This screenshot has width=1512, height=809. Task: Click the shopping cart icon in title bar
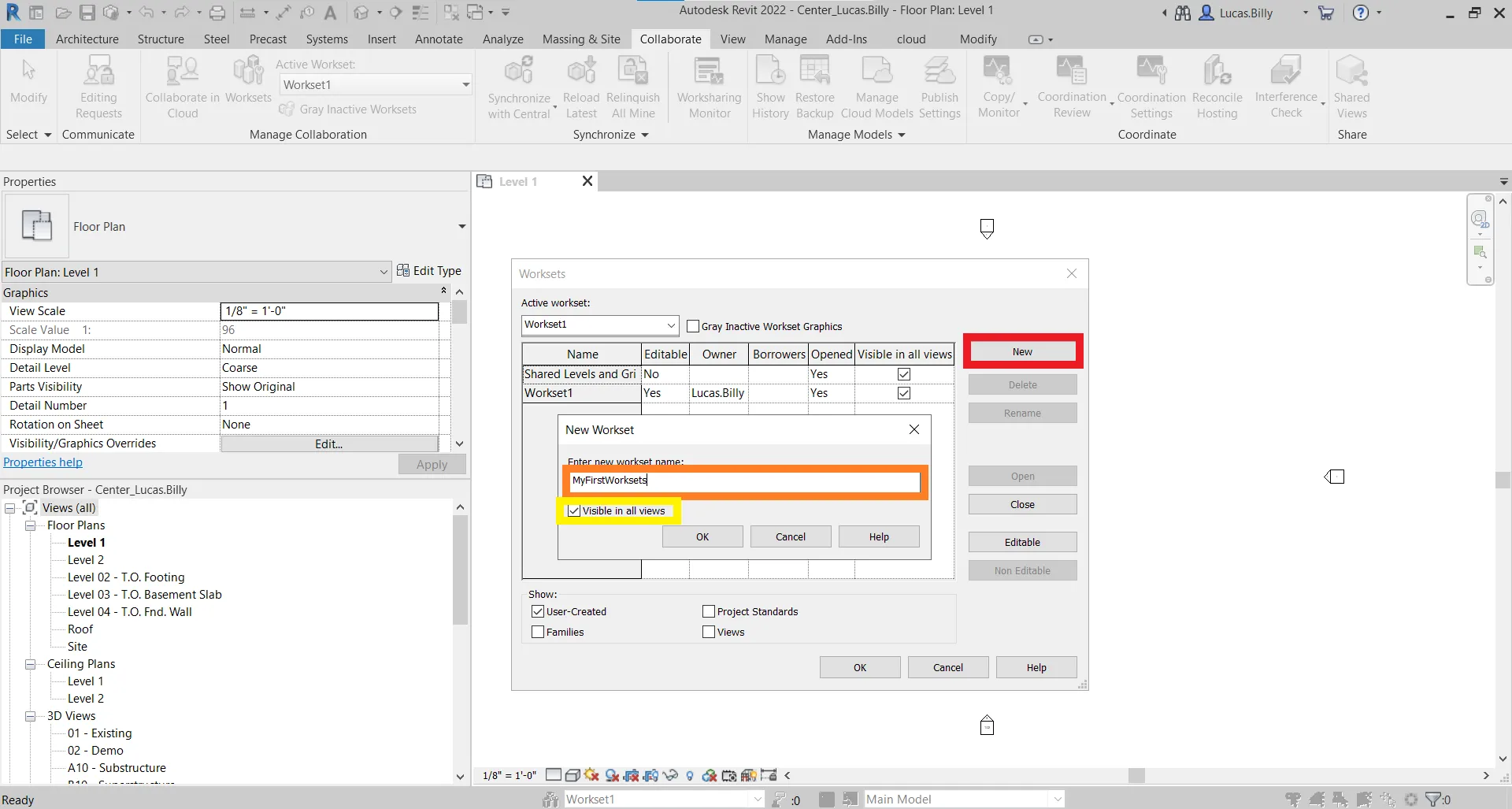point(1326,13)
